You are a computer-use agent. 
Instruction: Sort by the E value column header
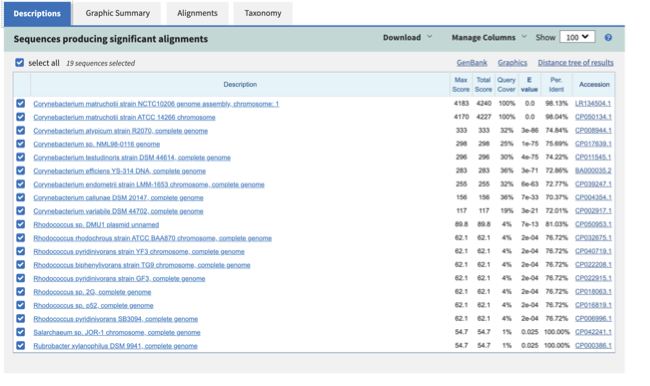coord(529,85)
